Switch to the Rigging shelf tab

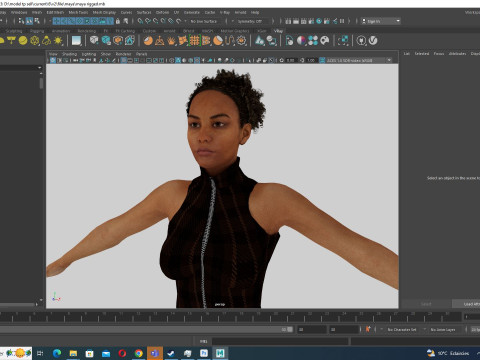pyautogui.click(x=37, y=31)
